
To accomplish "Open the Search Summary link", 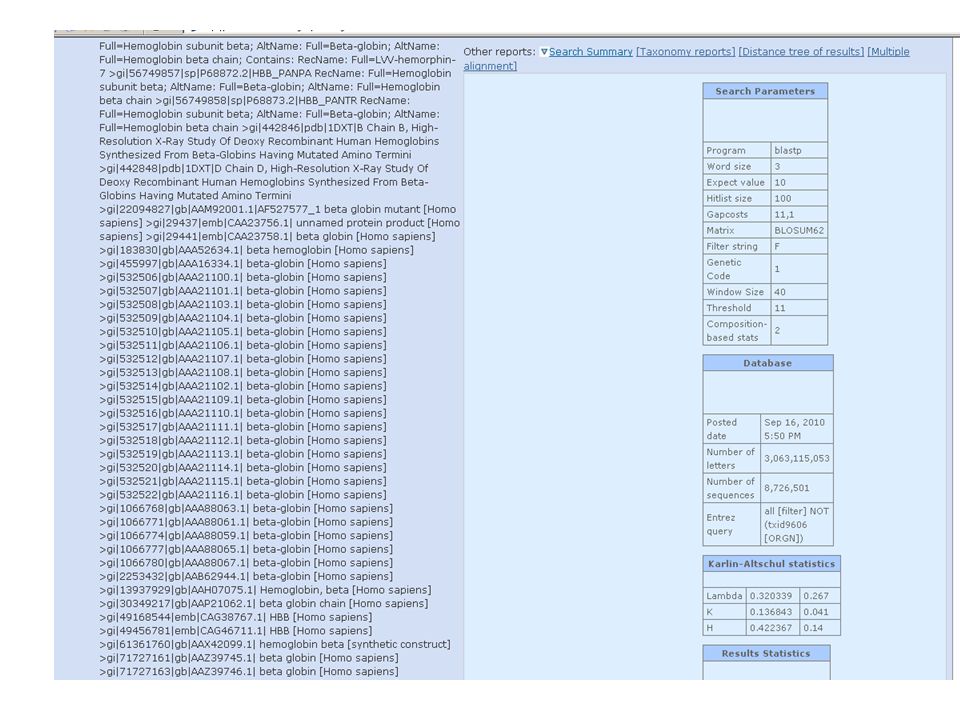I will pos(590,52).
